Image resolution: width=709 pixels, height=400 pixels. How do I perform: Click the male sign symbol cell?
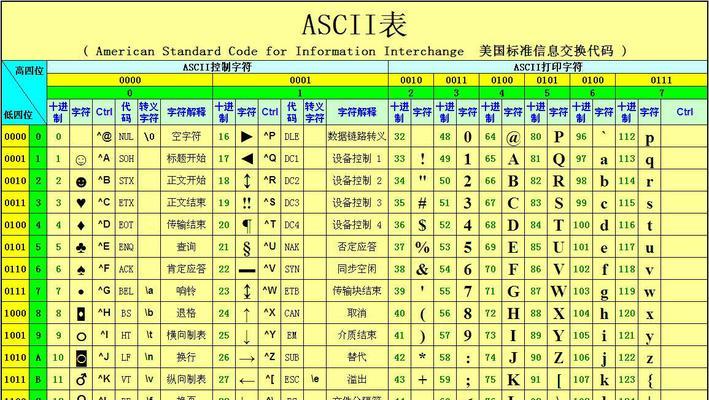(81, 379)
